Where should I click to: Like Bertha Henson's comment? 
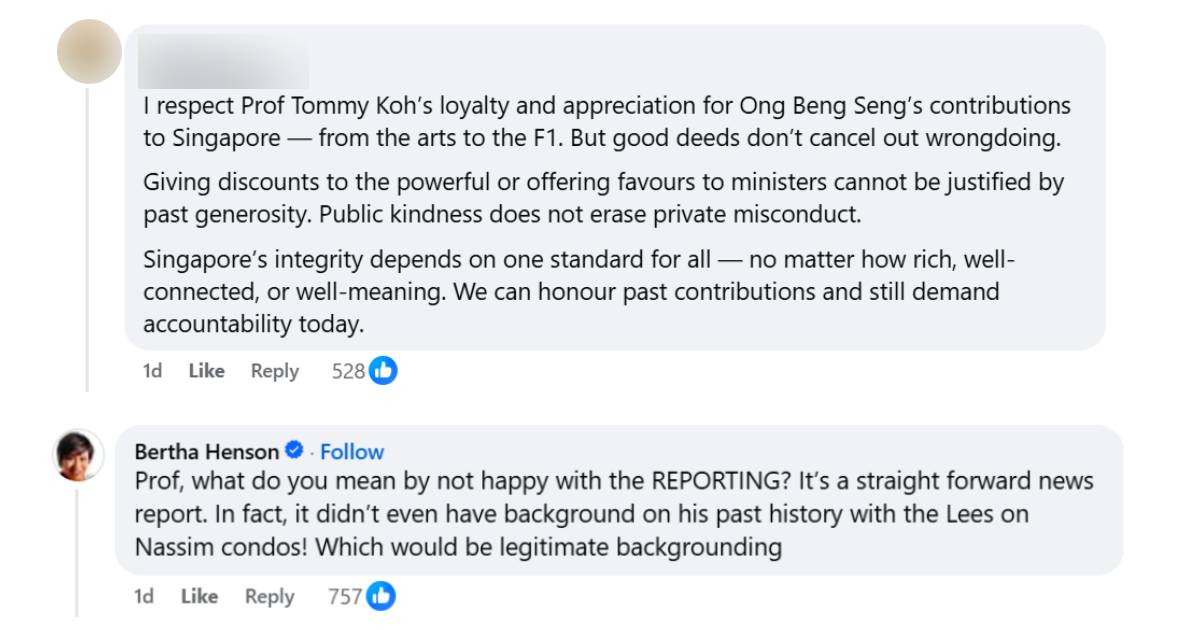[x=199, y=597]
